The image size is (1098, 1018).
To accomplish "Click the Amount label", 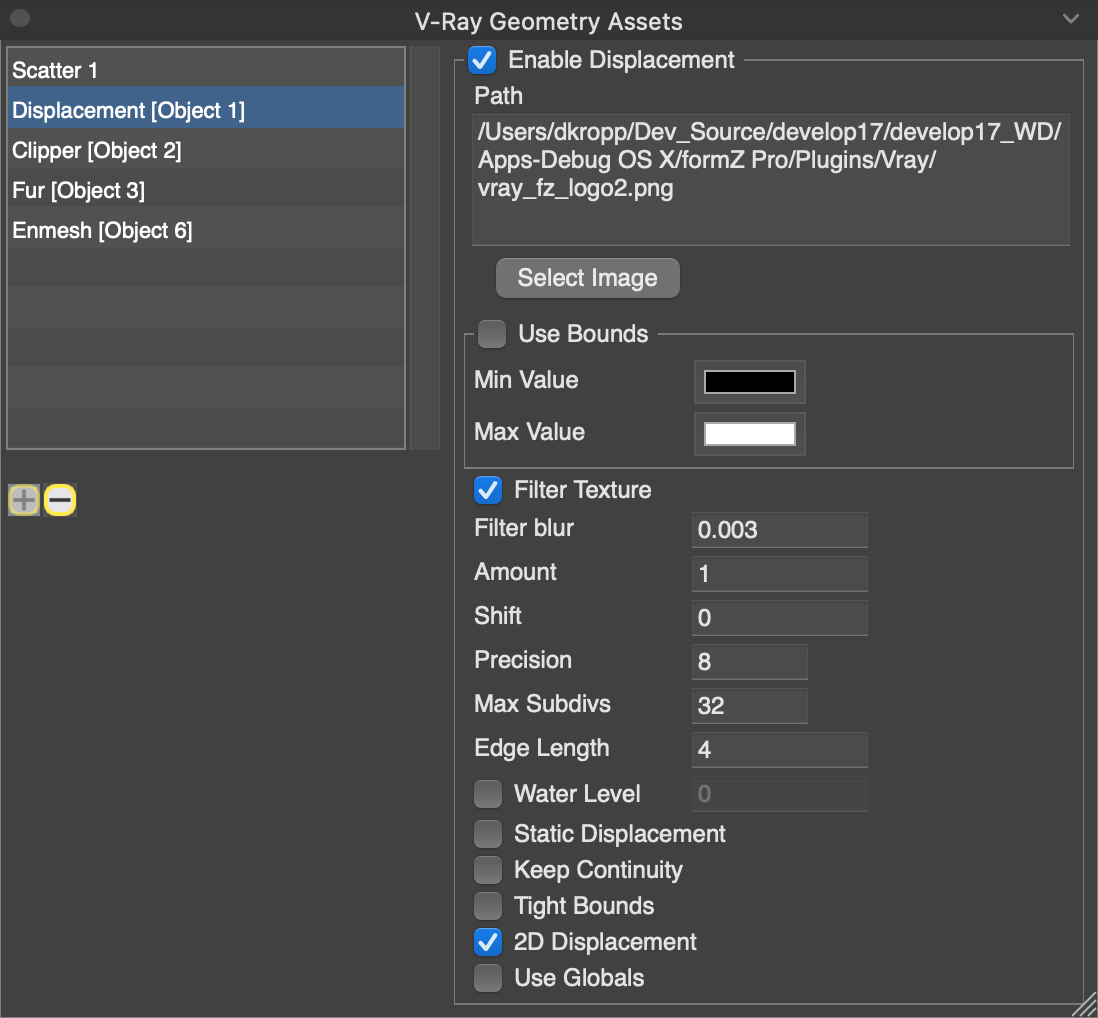I will (x=515, y=572).
